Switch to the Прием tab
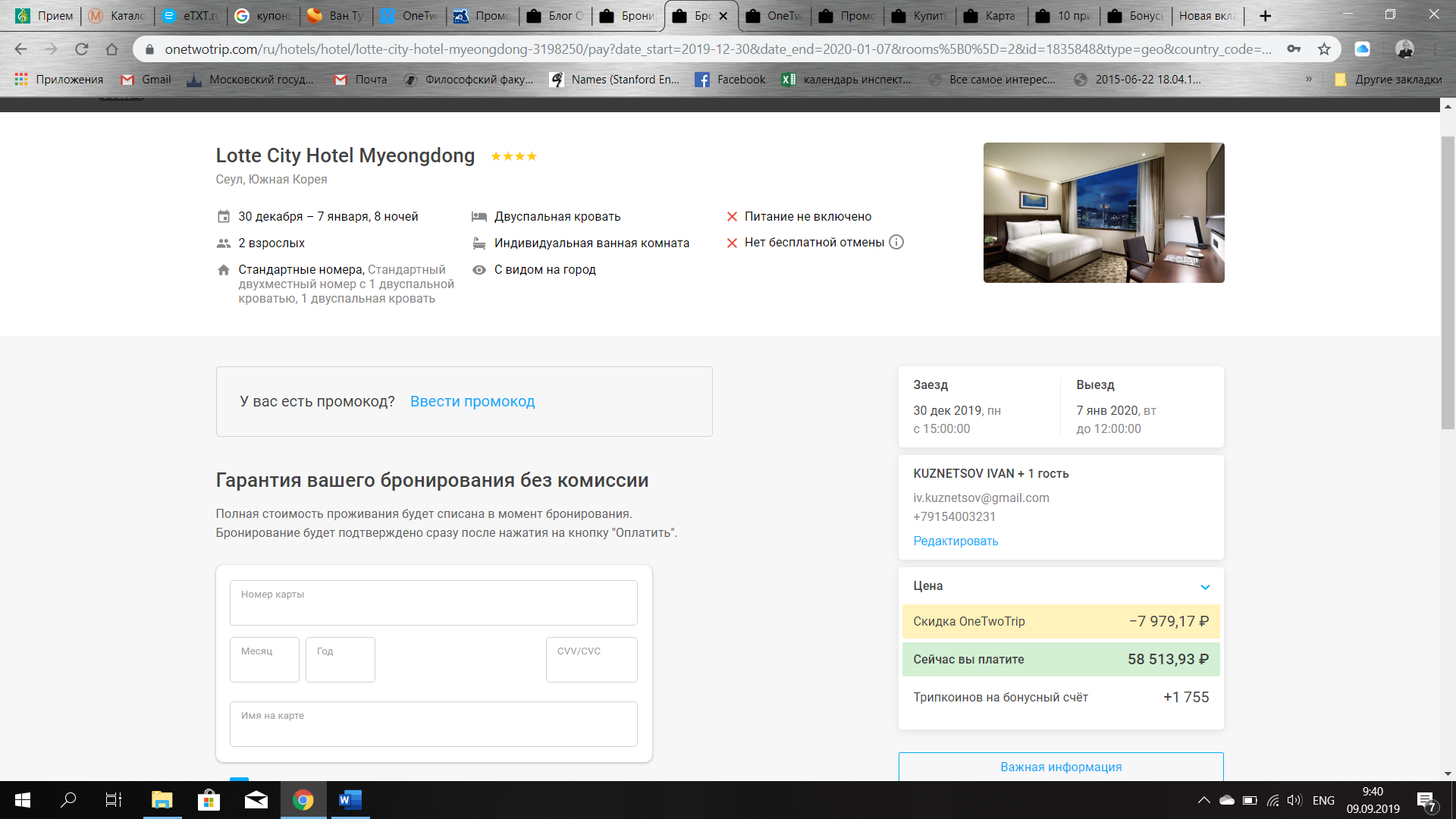 (x=44, y=16)
